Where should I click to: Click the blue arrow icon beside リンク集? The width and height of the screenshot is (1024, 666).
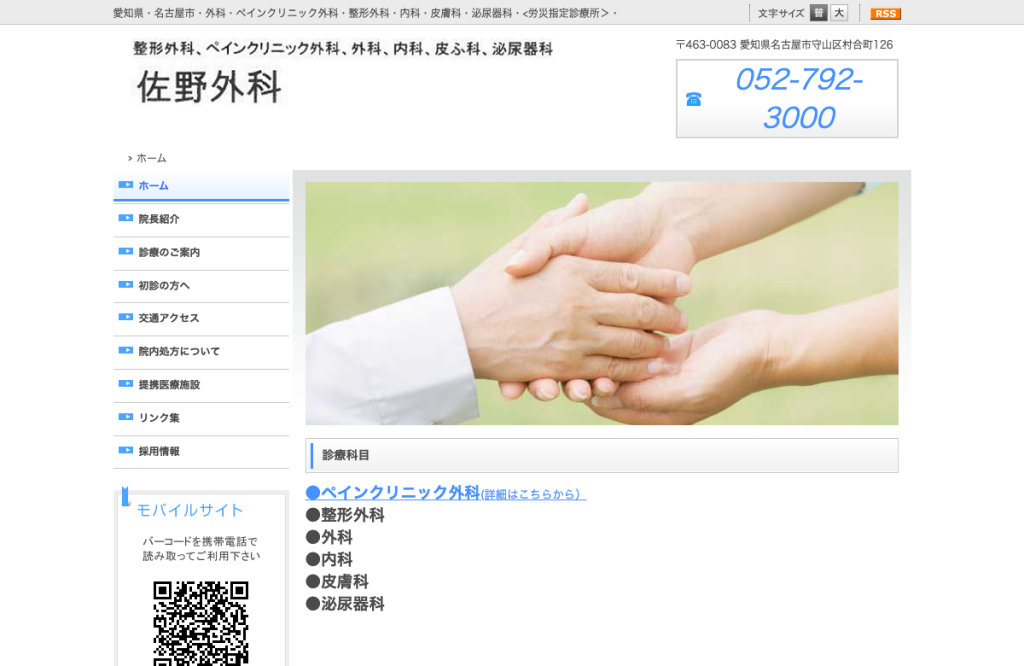125,417
